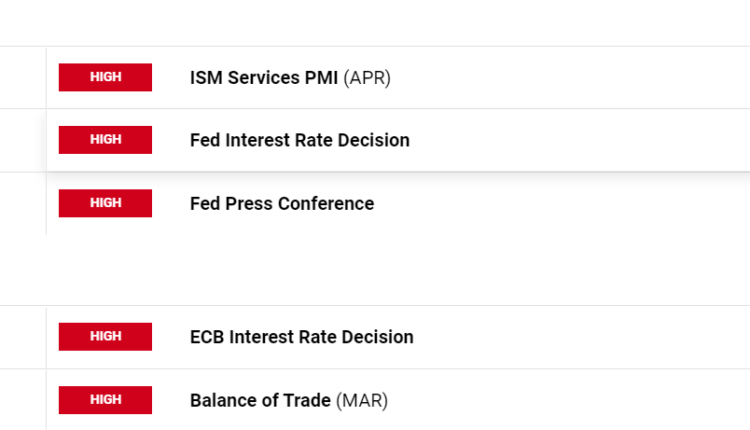This screenshot has width=750, height=430.
Task: Expand the ISM Services PMI row at its right side
Action: [650, 78]
